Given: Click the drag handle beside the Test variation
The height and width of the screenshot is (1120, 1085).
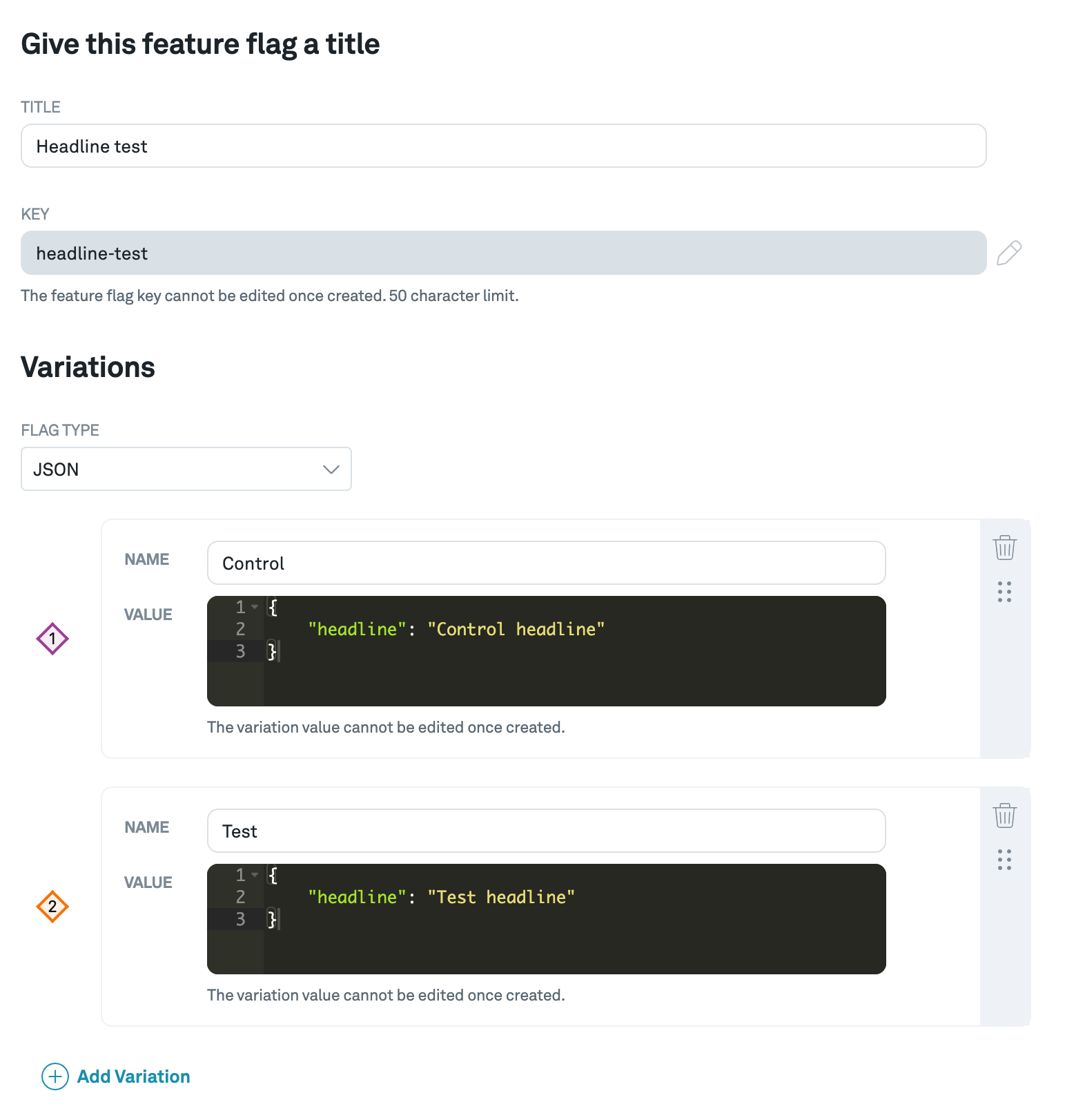Looking at the screenshot, I should pyautogui.click(x=1004, y=860).
